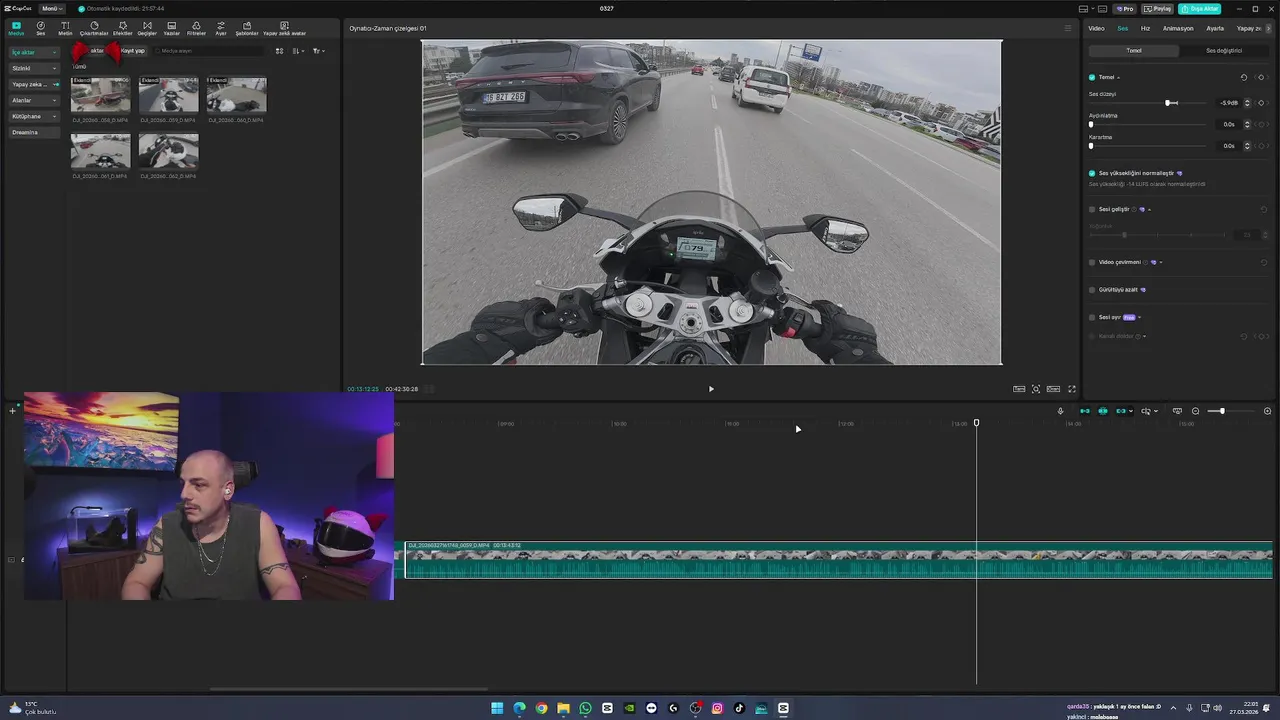
Task: Open File Explorer from the taskbar
Action: tap(563, 708)
